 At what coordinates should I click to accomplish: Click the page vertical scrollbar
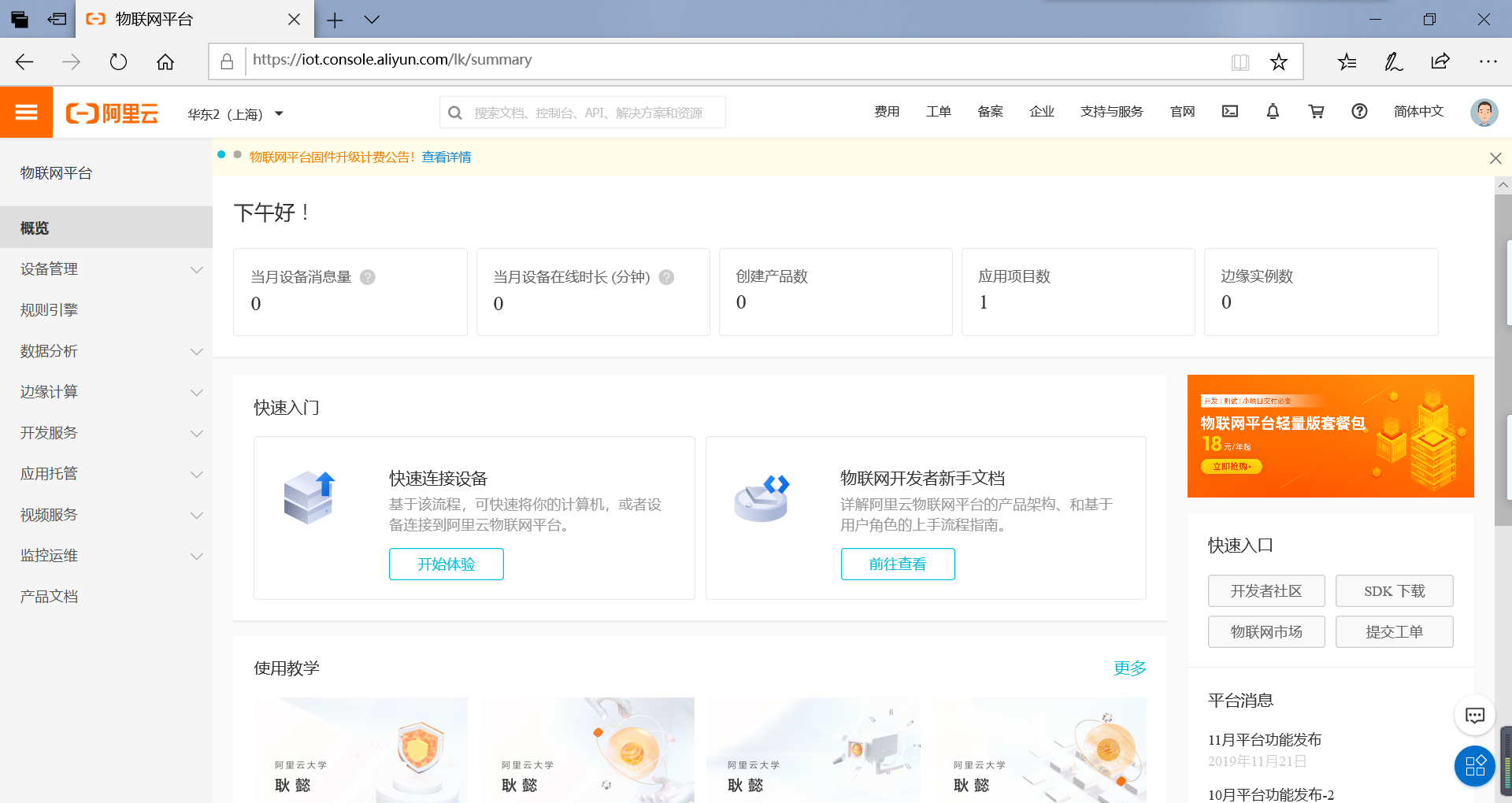[1503, 358]
